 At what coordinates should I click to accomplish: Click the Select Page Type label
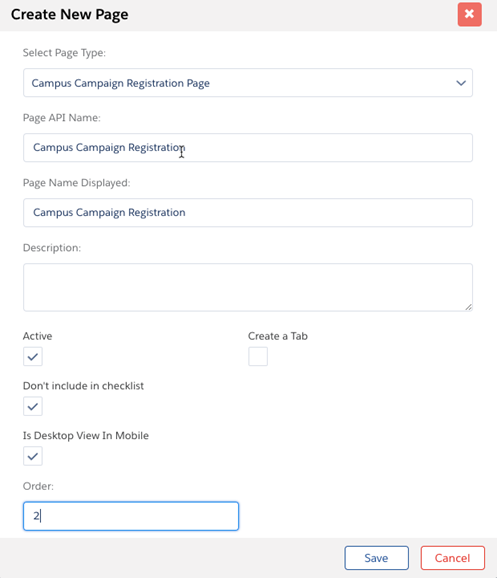pos(64,53)
